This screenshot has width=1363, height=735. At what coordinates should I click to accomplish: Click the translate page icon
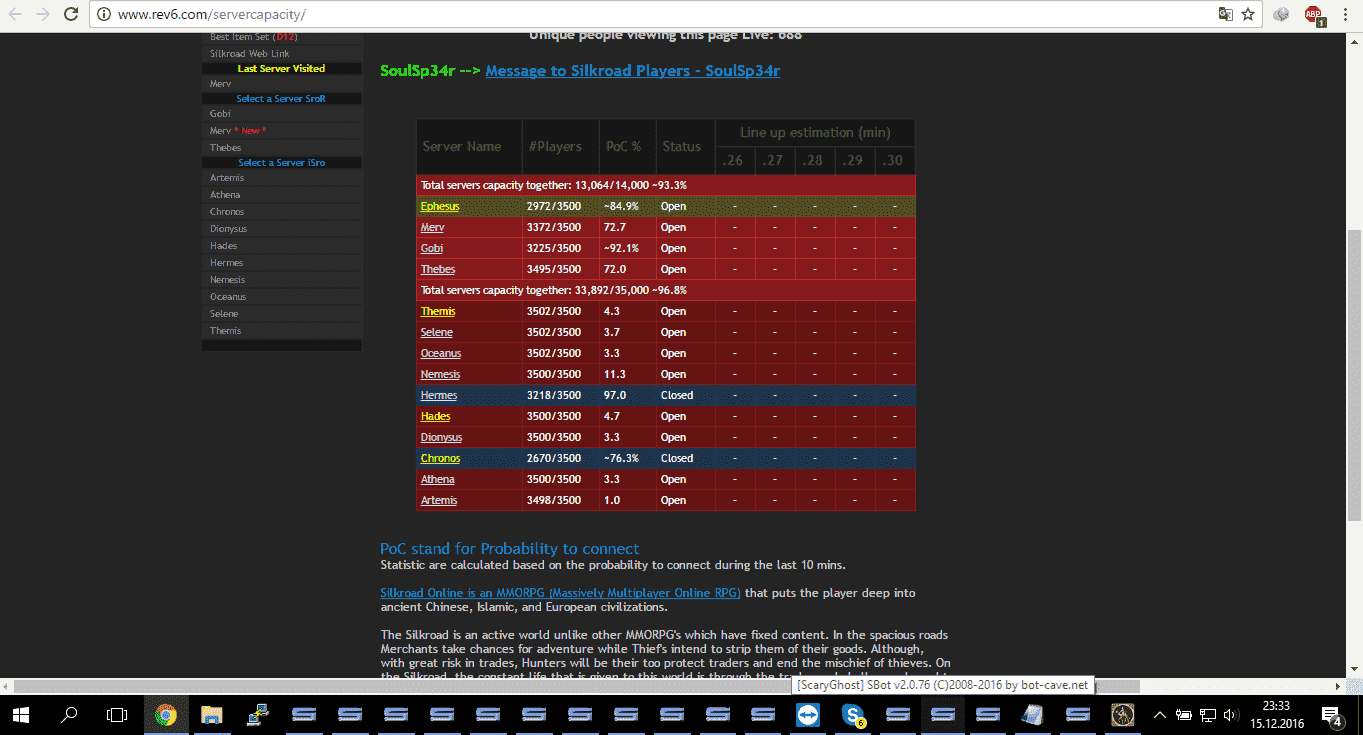click(1225, 15)
